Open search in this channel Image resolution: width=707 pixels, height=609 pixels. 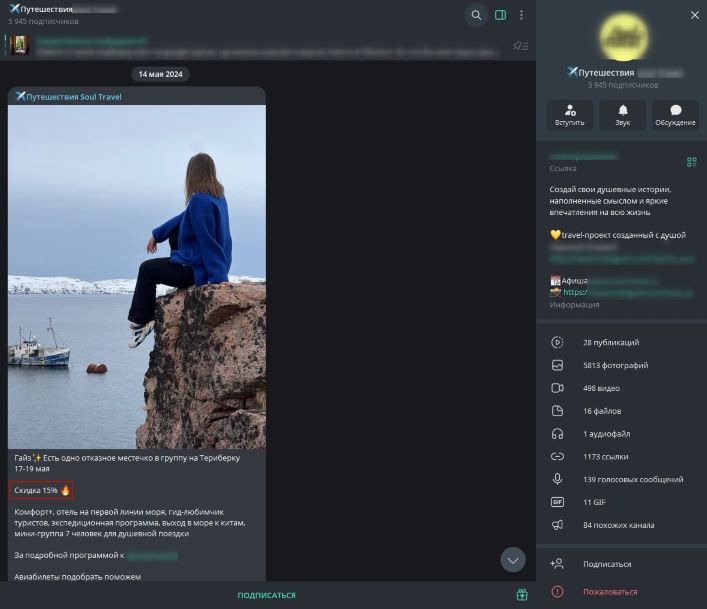point(476,15)
